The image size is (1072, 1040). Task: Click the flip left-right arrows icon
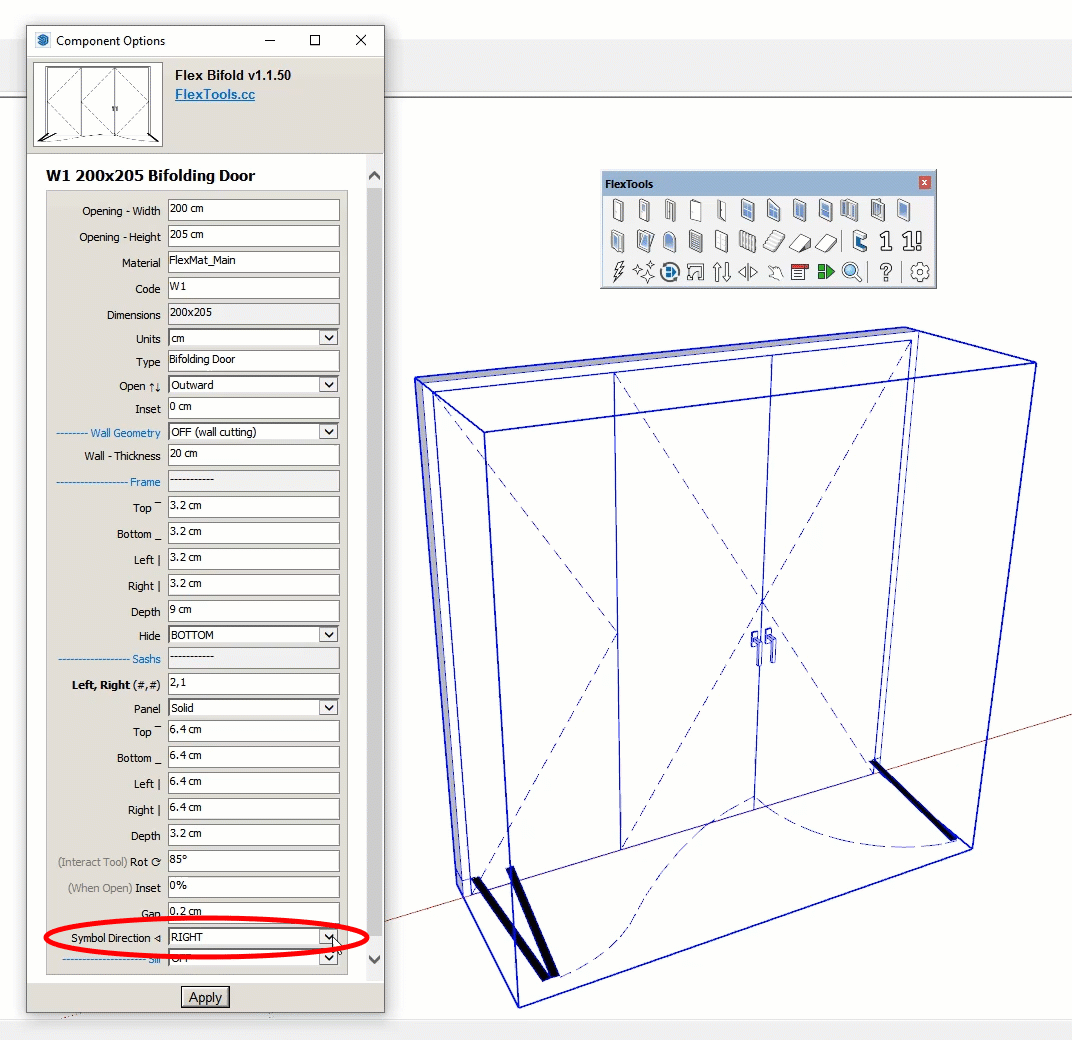tap(748, 272)
